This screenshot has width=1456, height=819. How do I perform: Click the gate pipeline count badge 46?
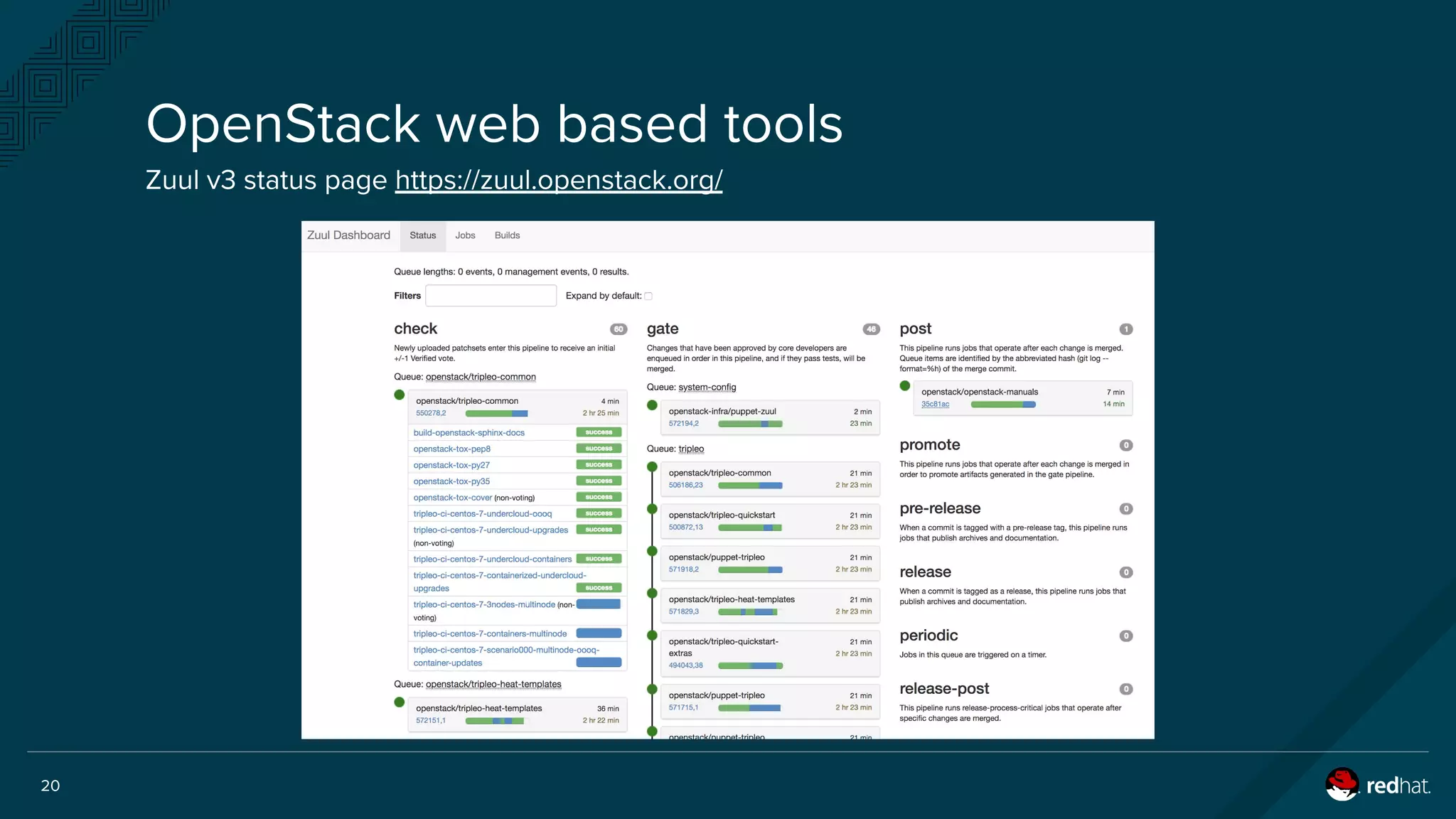click(872, 329)
